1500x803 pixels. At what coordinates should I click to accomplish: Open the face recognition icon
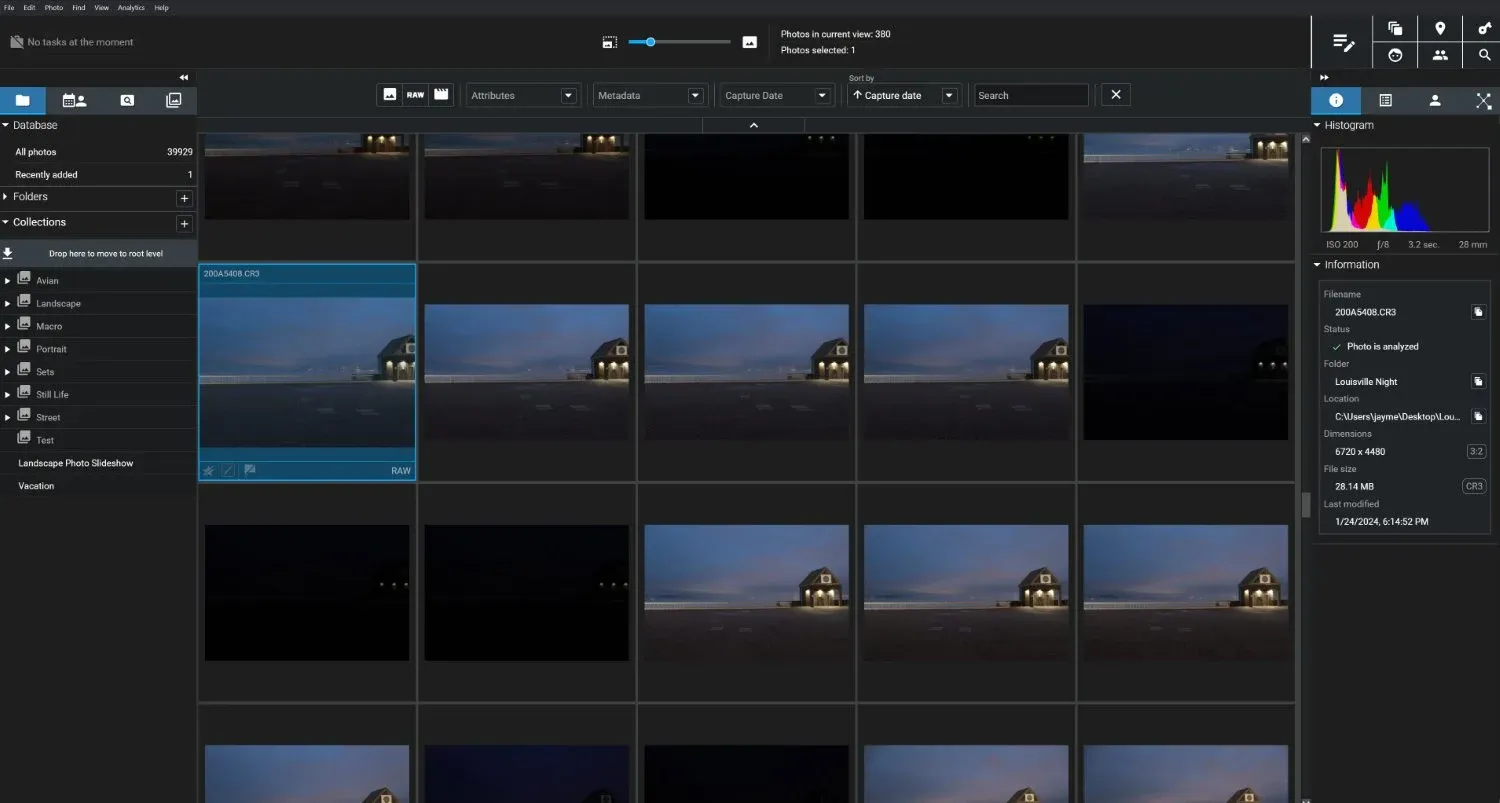point(1395,56)
